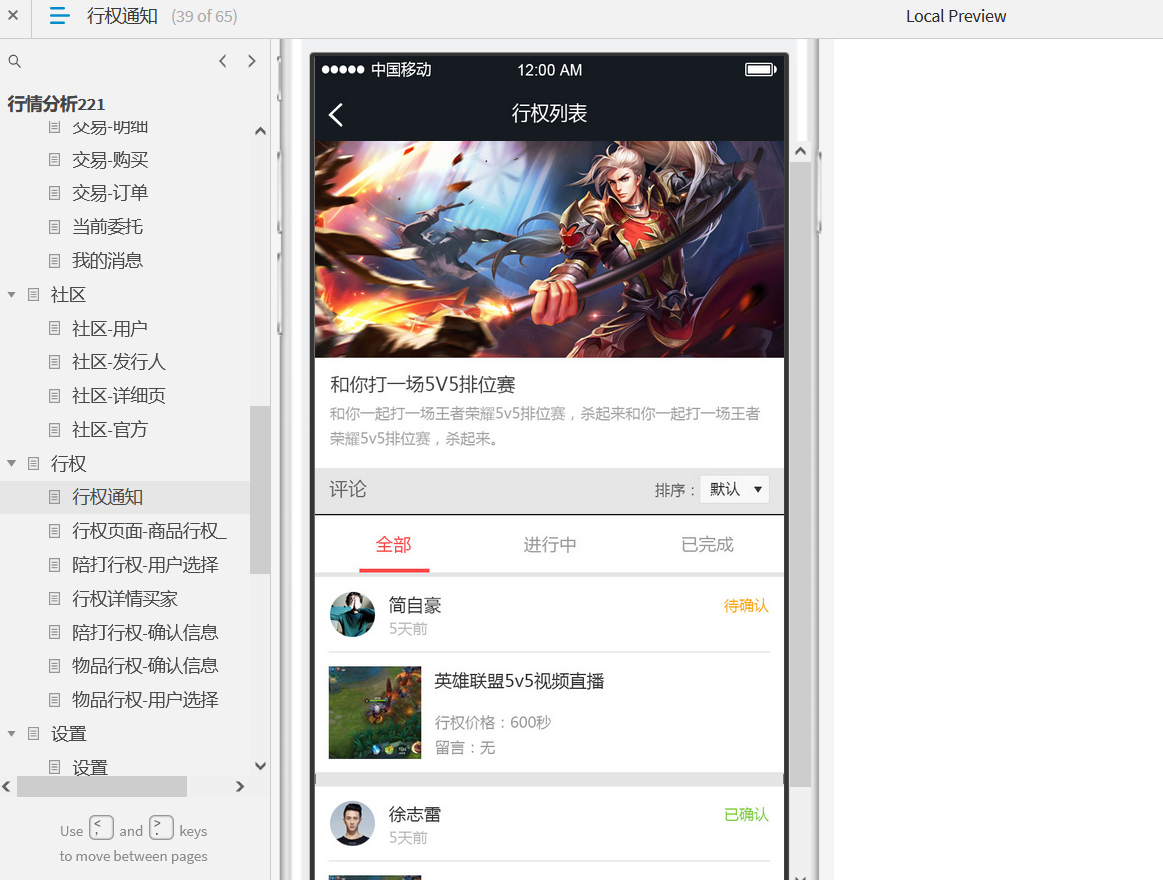
Task: Open the 行权页面-商品行权_ page
Action: (x=150, y=531)
